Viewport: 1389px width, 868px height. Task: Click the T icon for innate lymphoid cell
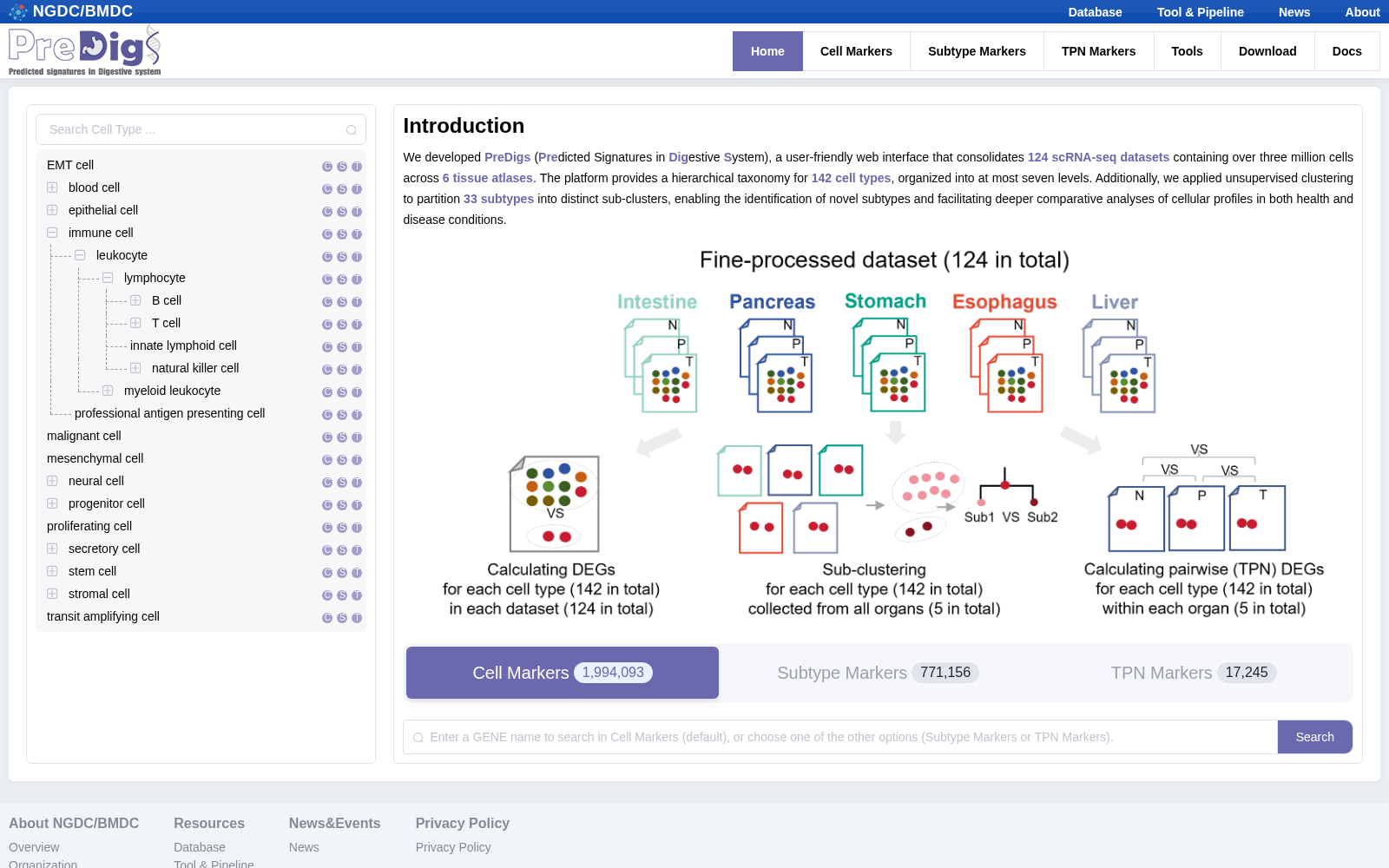(x=357, y=347)
